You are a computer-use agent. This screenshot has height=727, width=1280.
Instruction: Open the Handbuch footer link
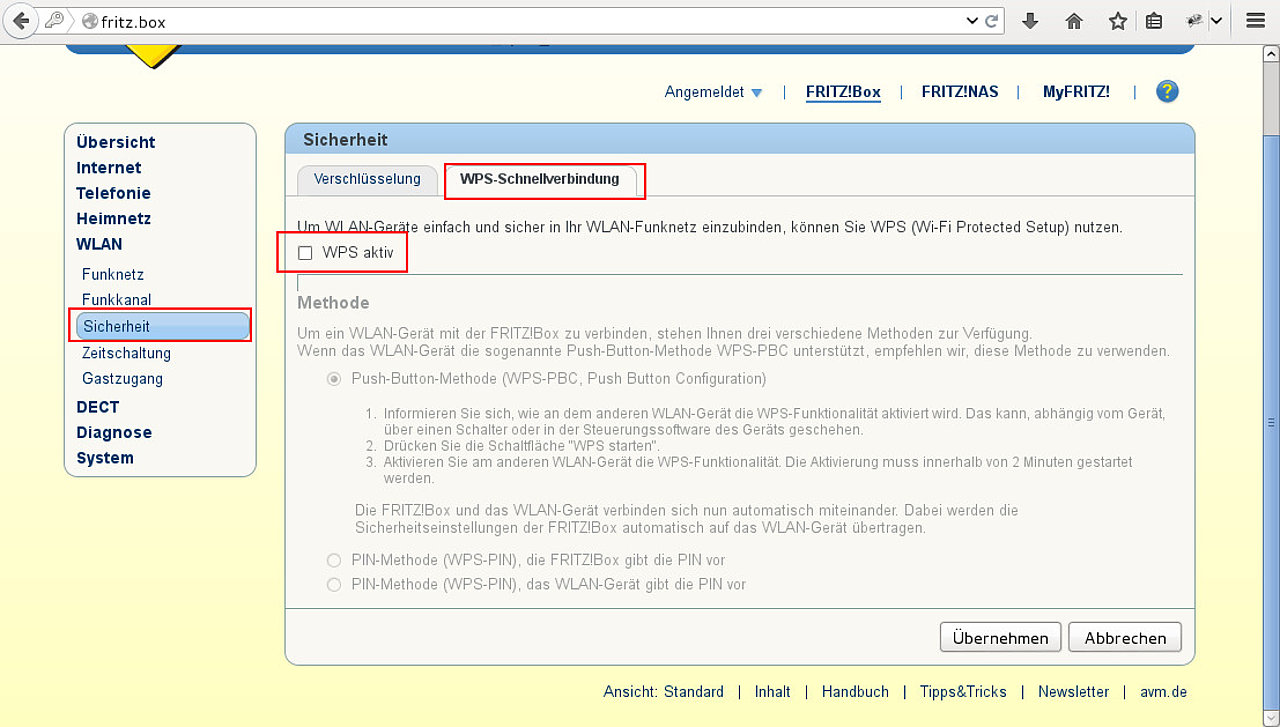point(855,692)
